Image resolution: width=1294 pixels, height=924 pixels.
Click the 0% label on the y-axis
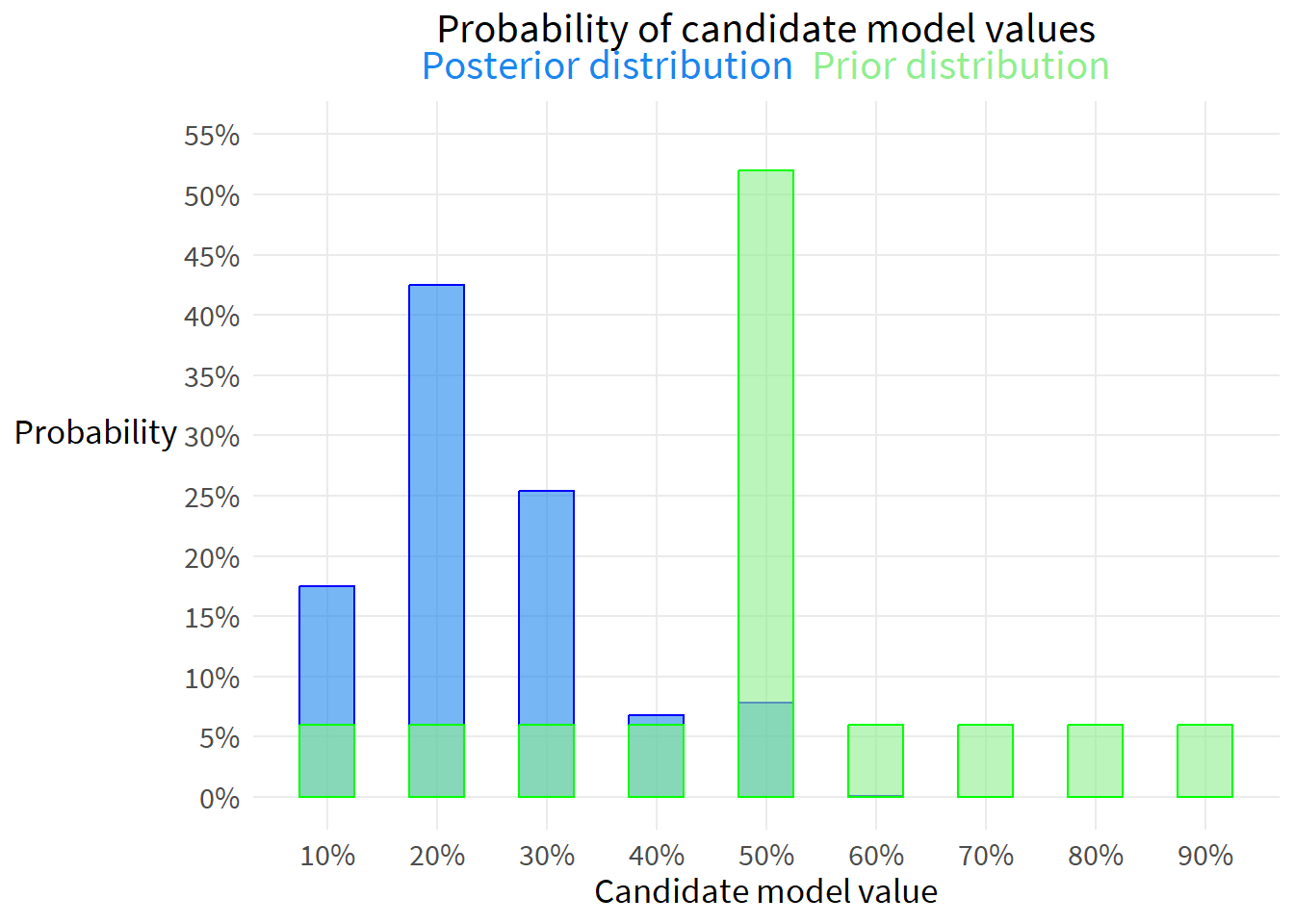(220, 798)
